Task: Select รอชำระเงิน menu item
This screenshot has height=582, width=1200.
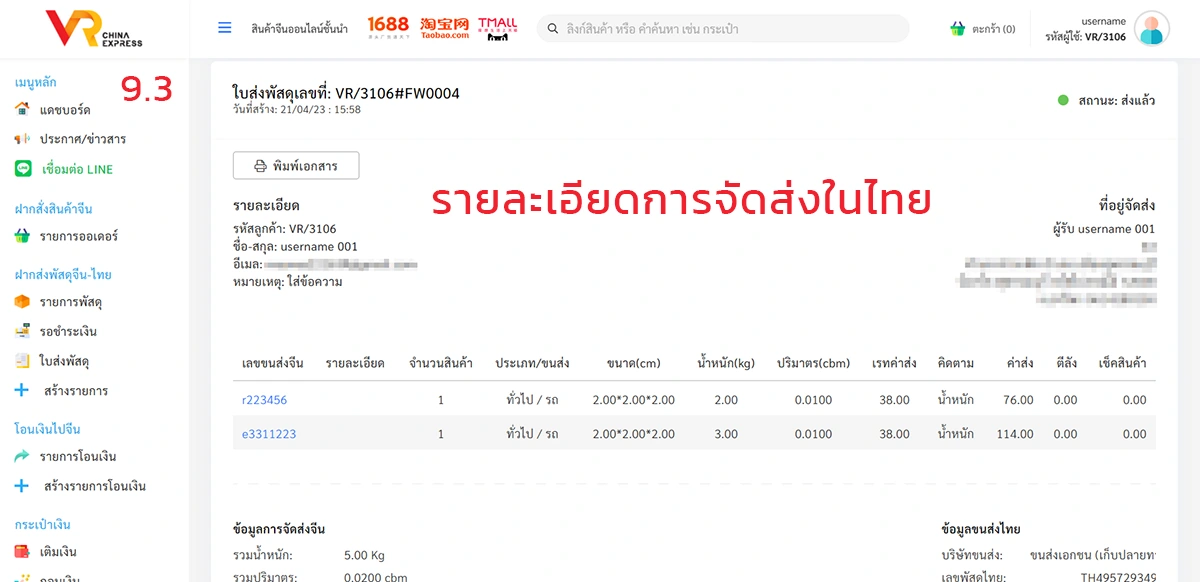Action: [68, 331]
